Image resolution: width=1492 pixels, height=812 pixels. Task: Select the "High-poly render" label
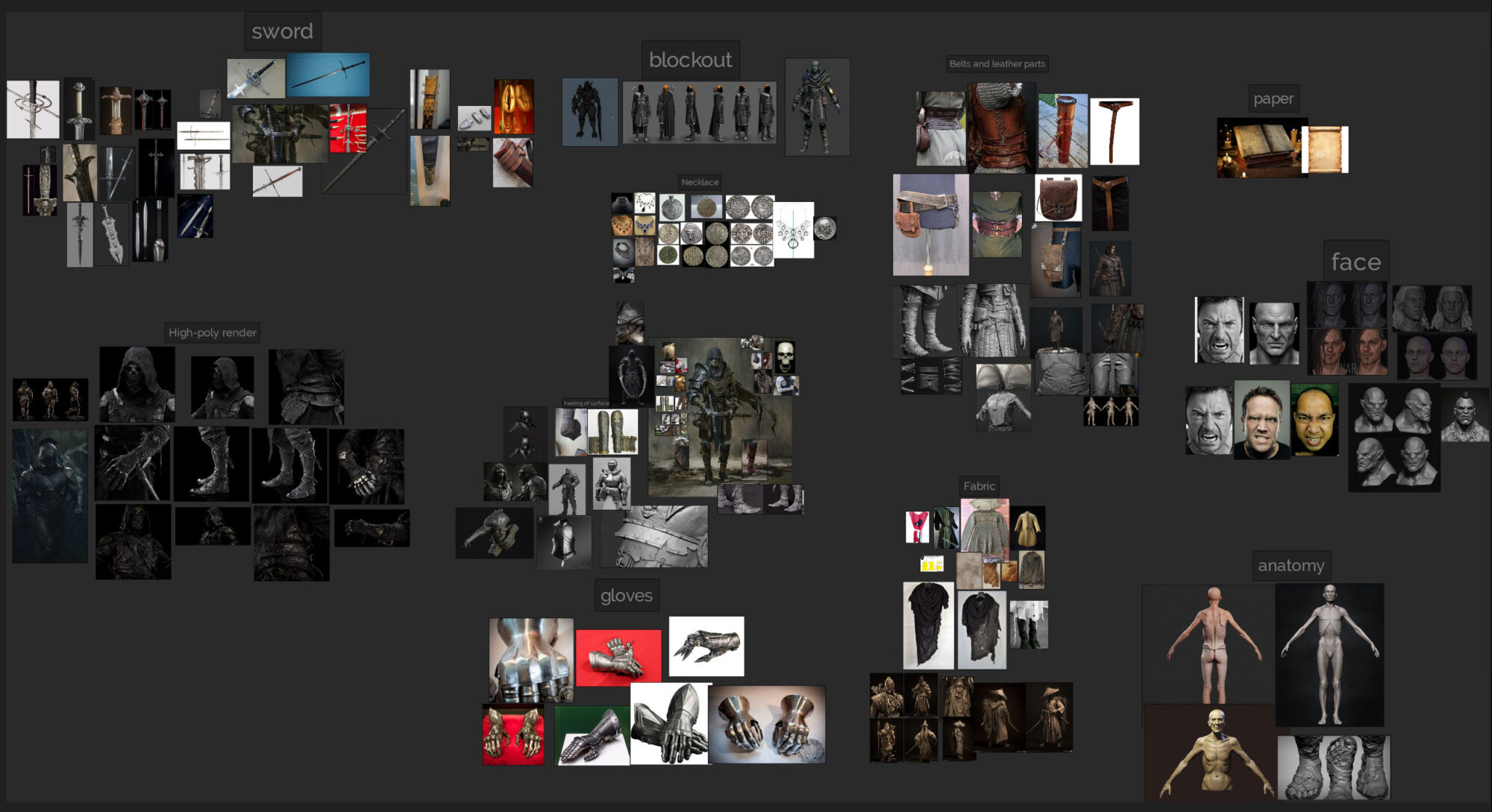click(x=214, y=333)
